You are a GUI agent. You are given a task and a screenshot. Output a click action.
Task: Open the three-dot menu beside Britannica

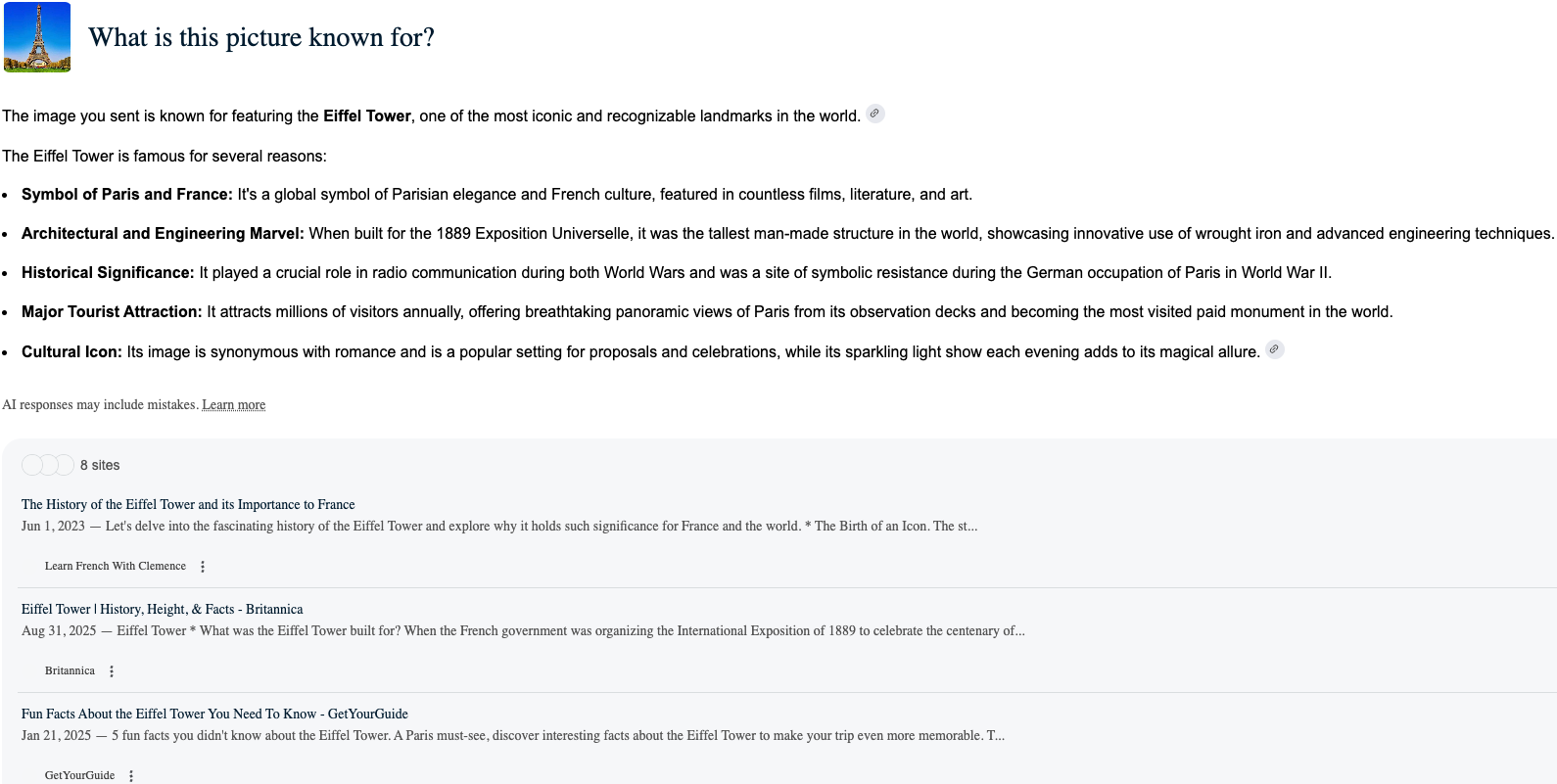point(112,671)
